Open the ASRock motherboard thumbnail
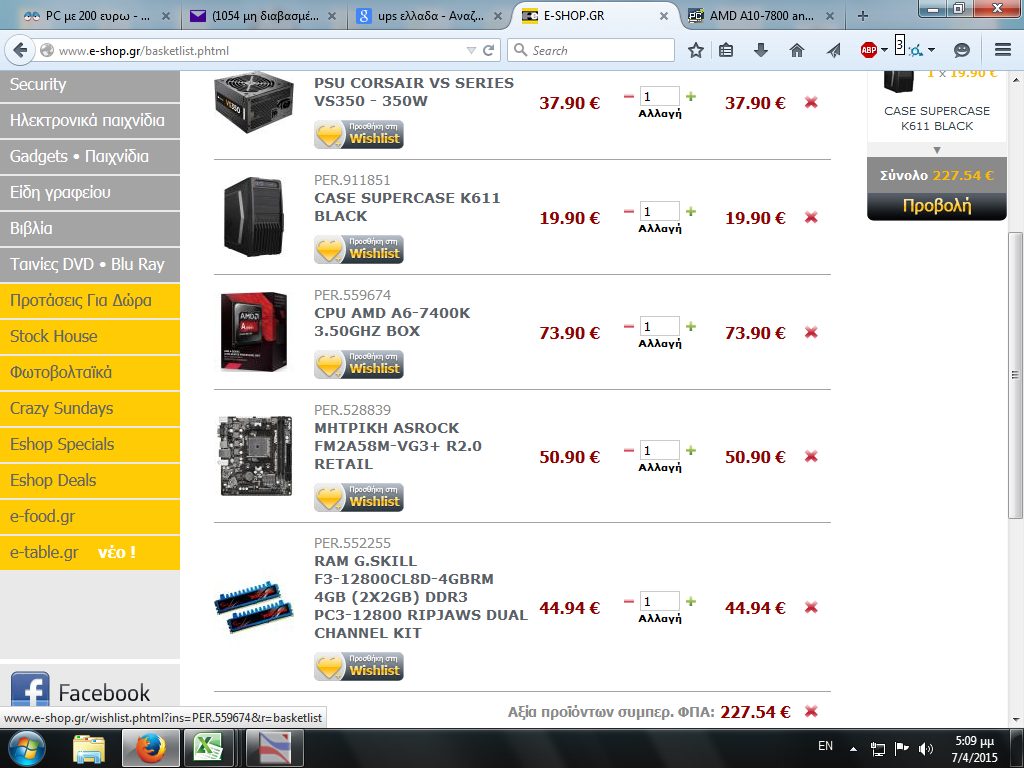 click(x=255, y=456)
